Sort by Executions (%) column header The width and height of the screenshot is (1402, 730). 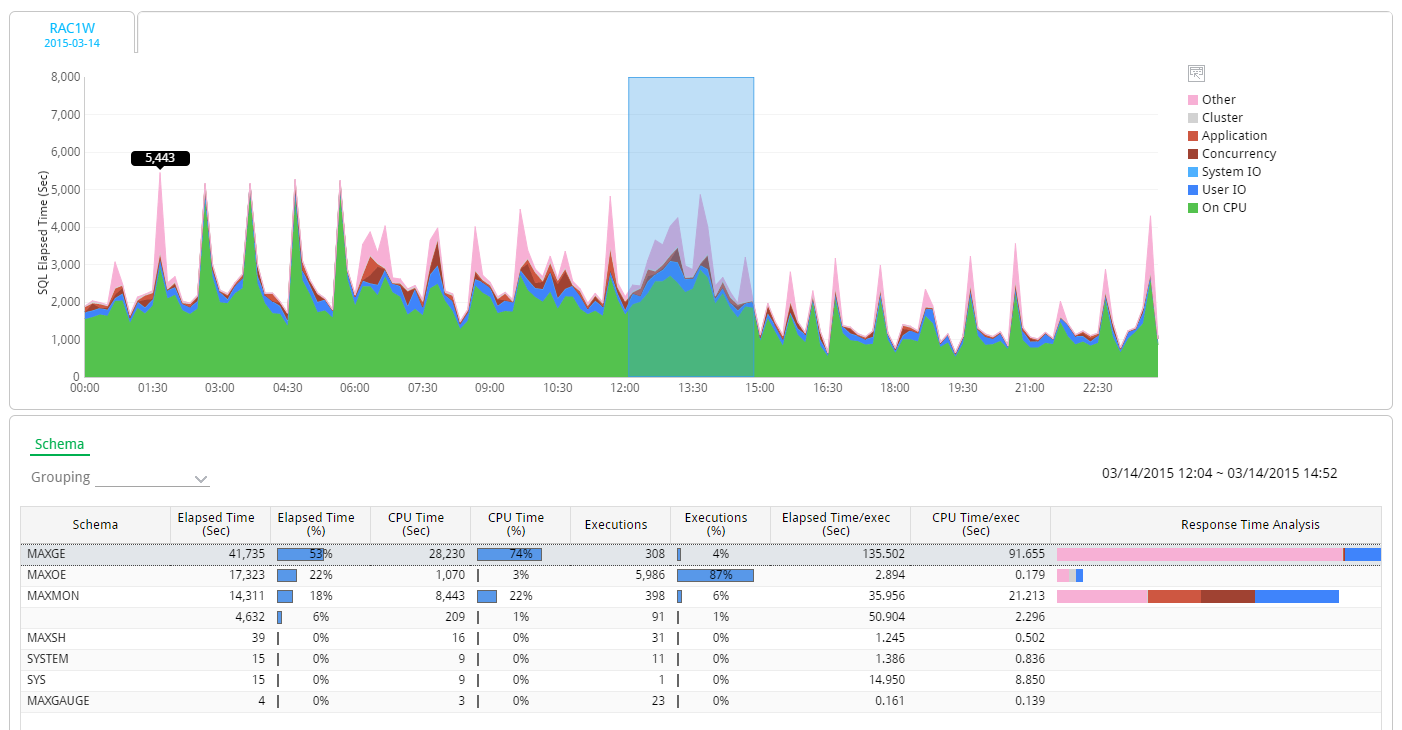(x=721, y=525)
